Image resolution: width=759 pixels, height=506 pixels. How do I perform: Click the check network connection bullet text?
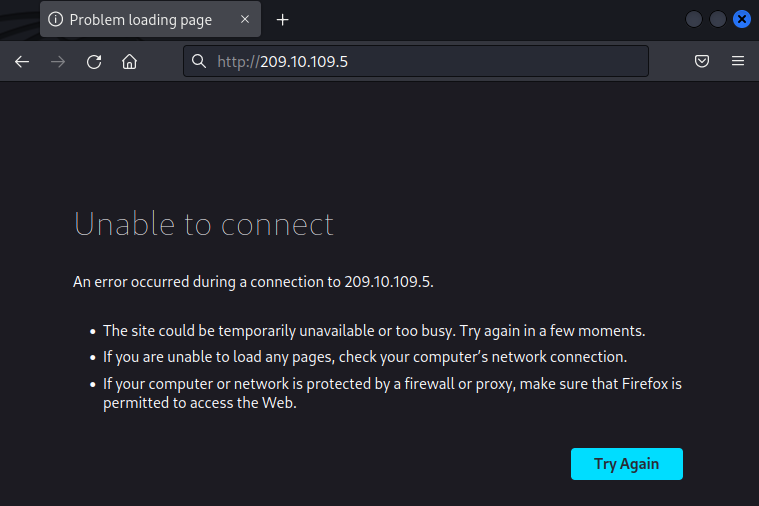coord(365,356)
